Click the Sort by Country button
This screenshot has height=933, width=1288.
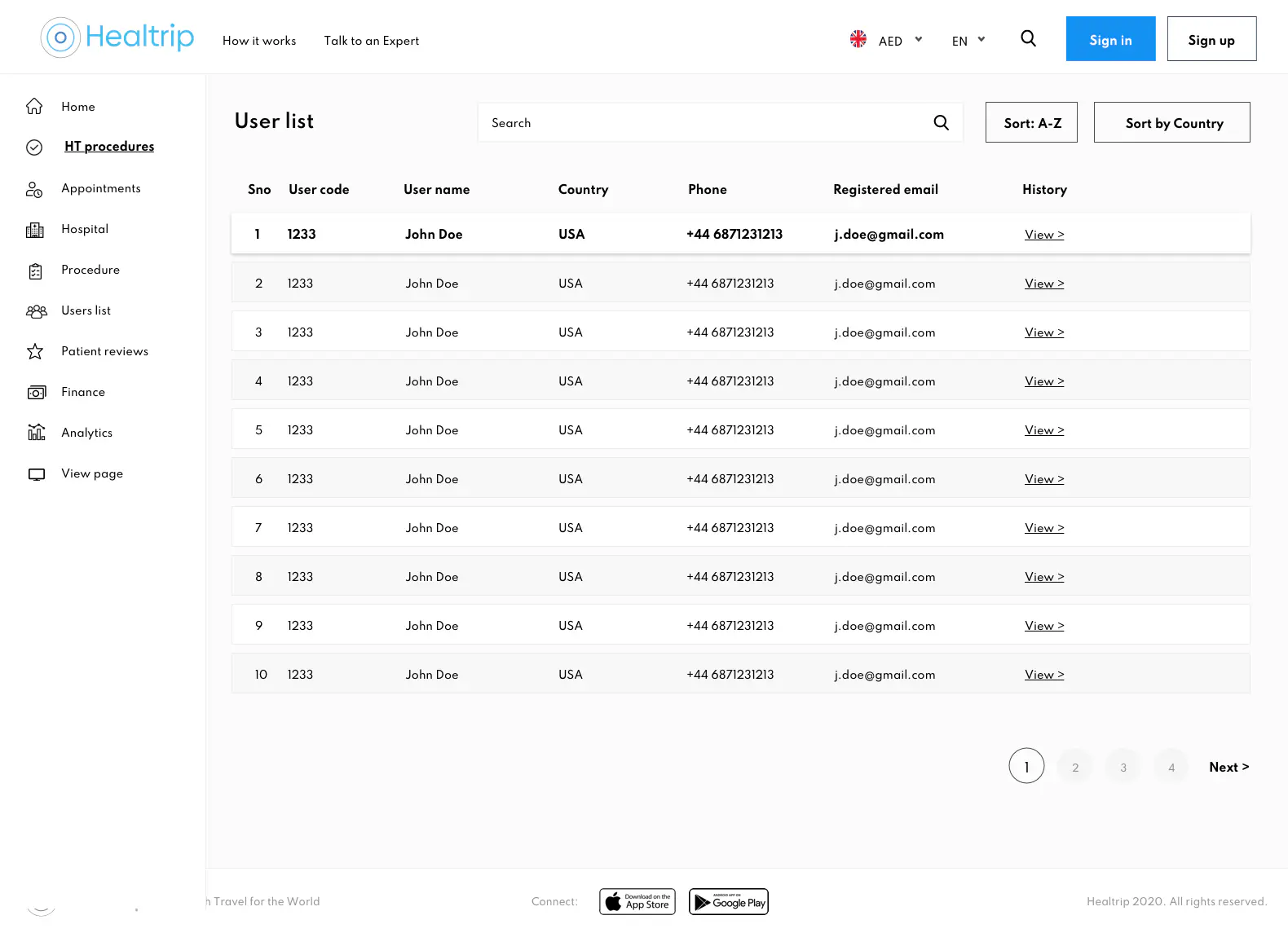[x=1172, y=122]
